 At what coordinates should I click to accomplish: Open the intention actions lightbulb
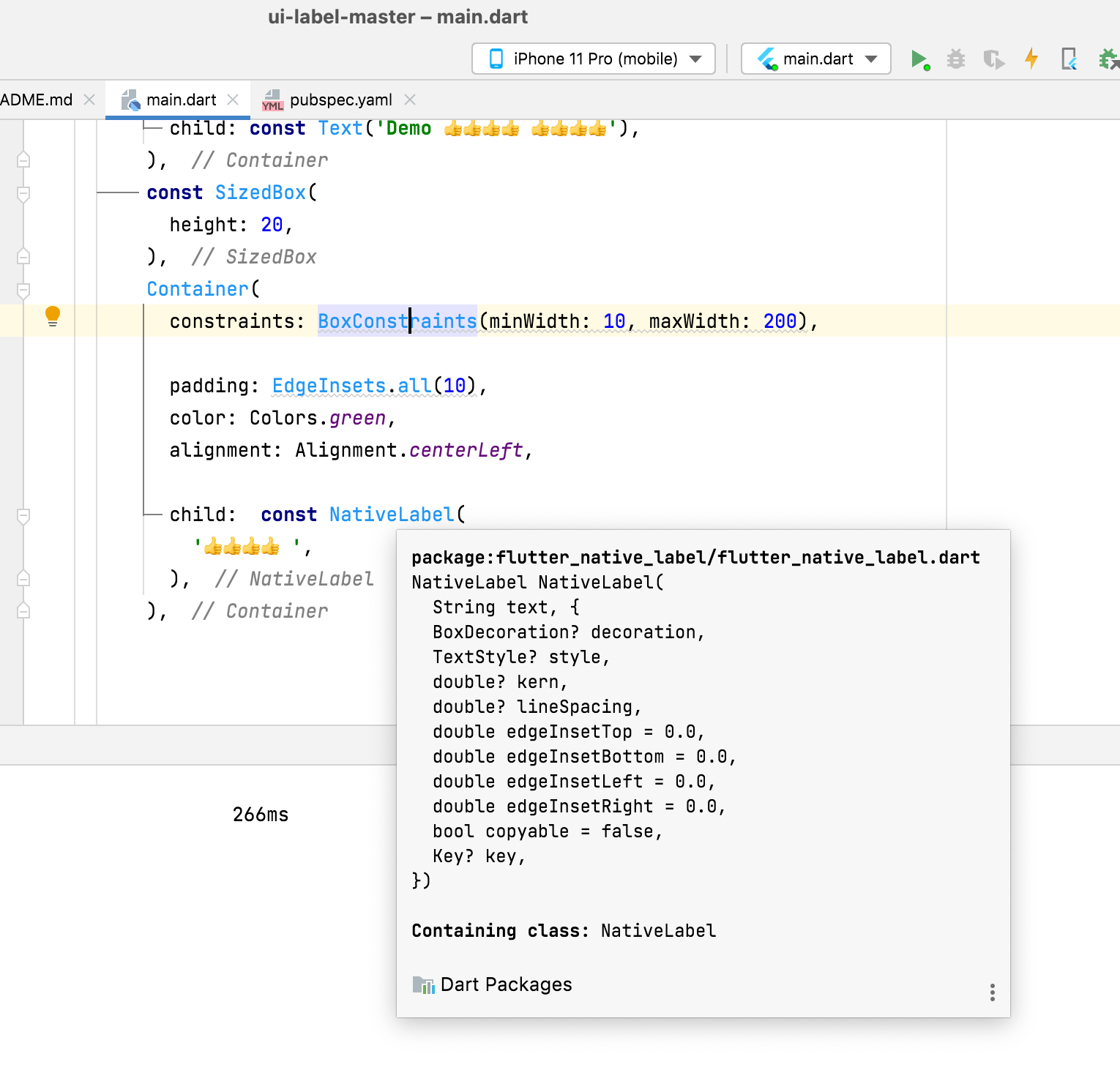pyautogui.click(x=52, y=316)
